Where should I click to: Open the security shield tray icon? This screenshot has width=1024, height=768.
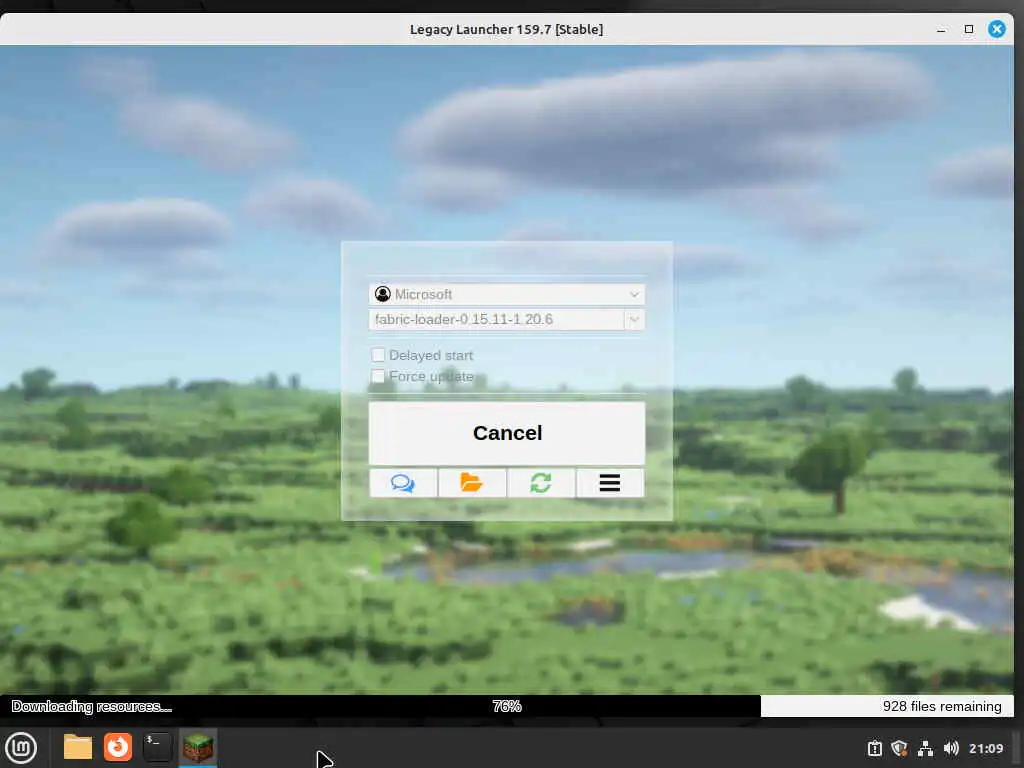coord(899,748)
